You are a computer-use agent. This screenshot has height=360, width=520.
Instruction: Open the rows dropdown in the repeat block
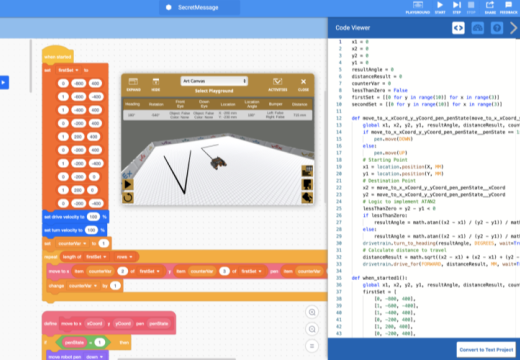(125, 257)
